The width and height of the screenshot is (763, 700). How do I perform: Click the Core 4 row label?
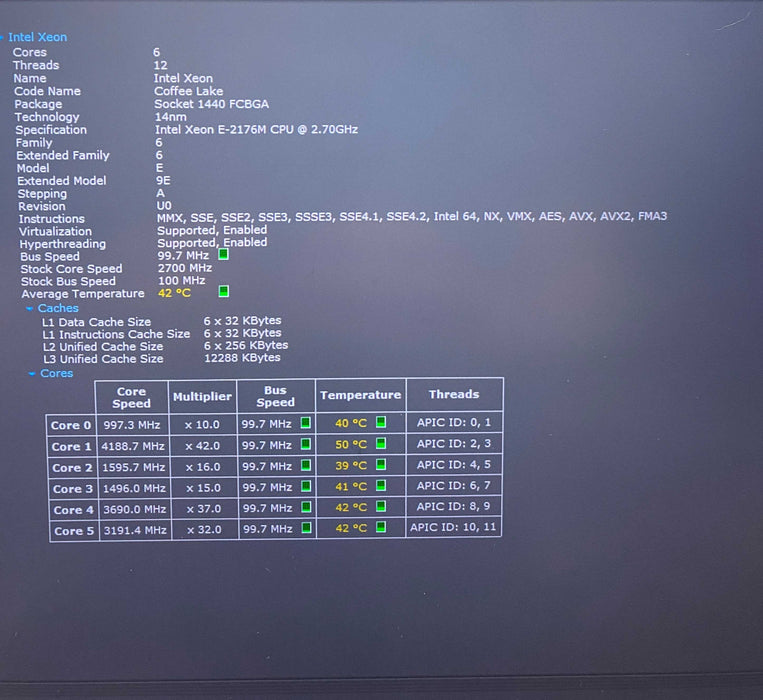pos(73,510)
